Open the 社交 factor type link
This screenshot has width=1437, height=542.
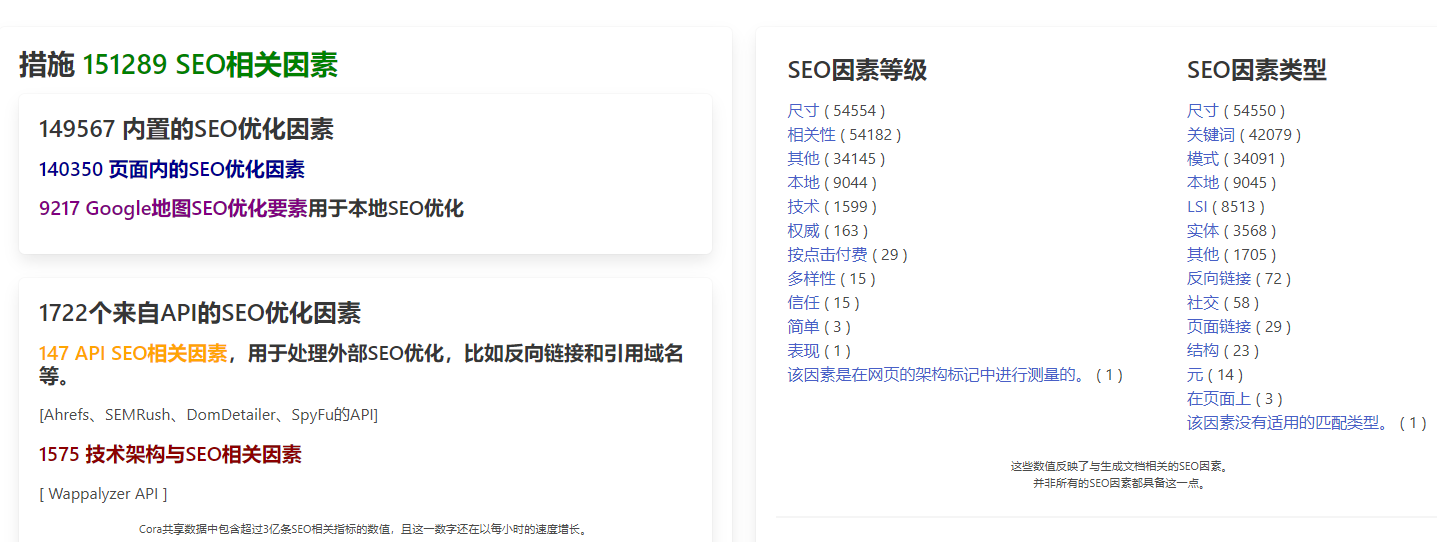(x=1203, y=303)
